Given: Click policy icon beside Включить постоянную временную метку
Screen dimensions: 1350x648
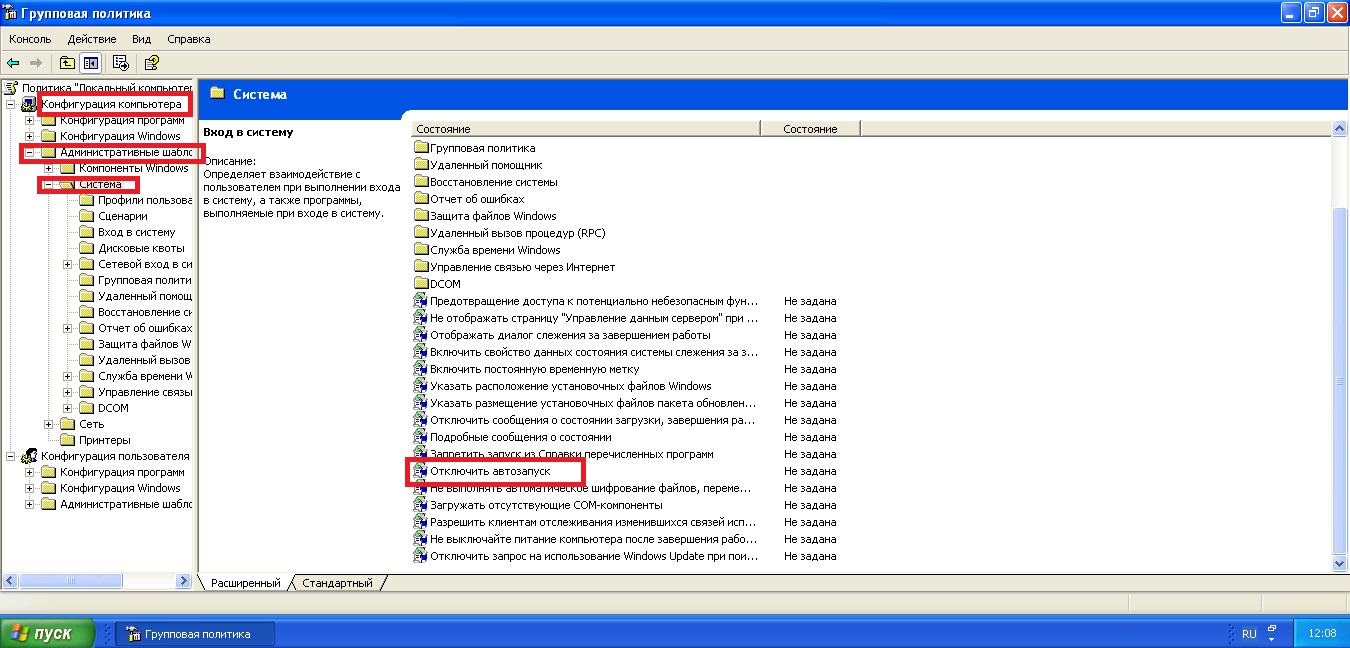Looking at the screenshot, I should (x=421, y=369).
